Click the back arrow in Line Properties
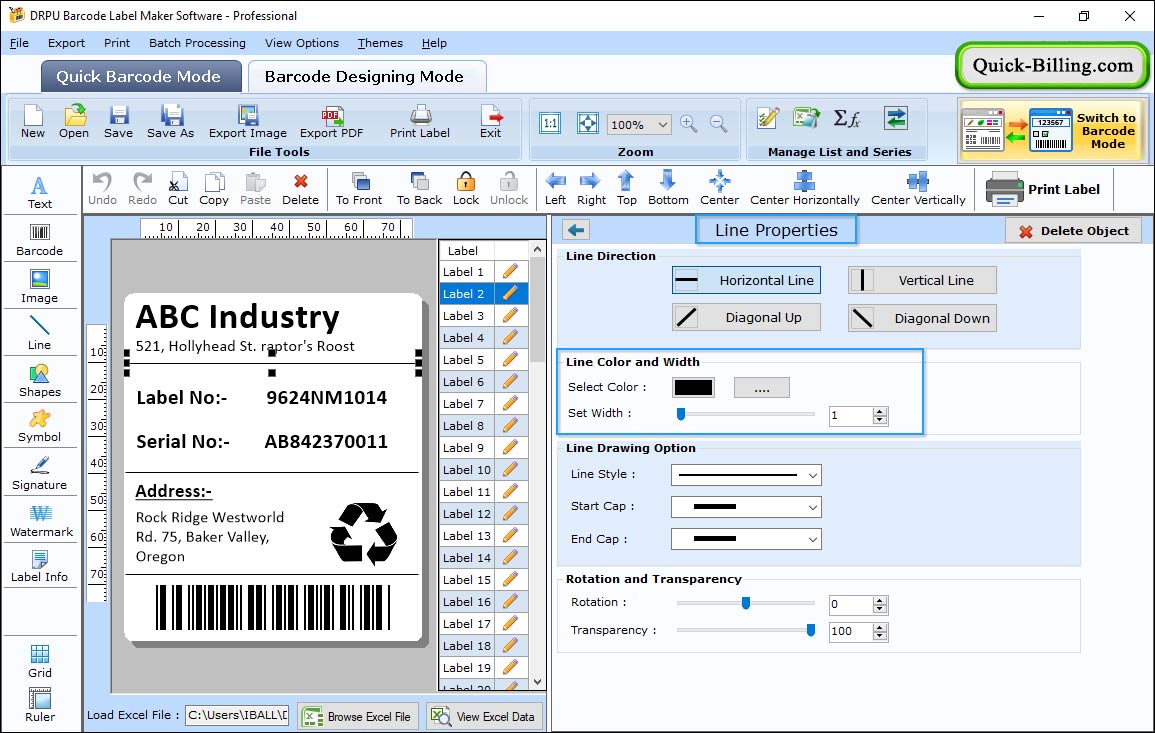This screenshot has width=1155, height=733. pos(576,230)
